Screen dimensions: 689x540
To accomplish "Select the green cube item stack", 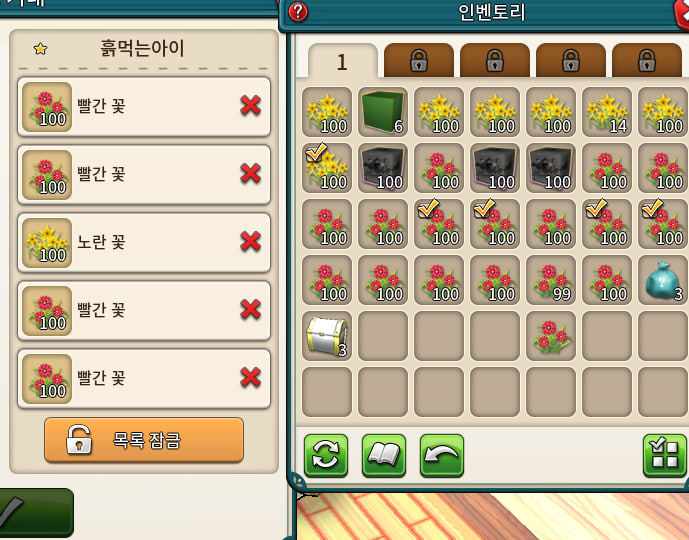I will click(x=383, y=112).
